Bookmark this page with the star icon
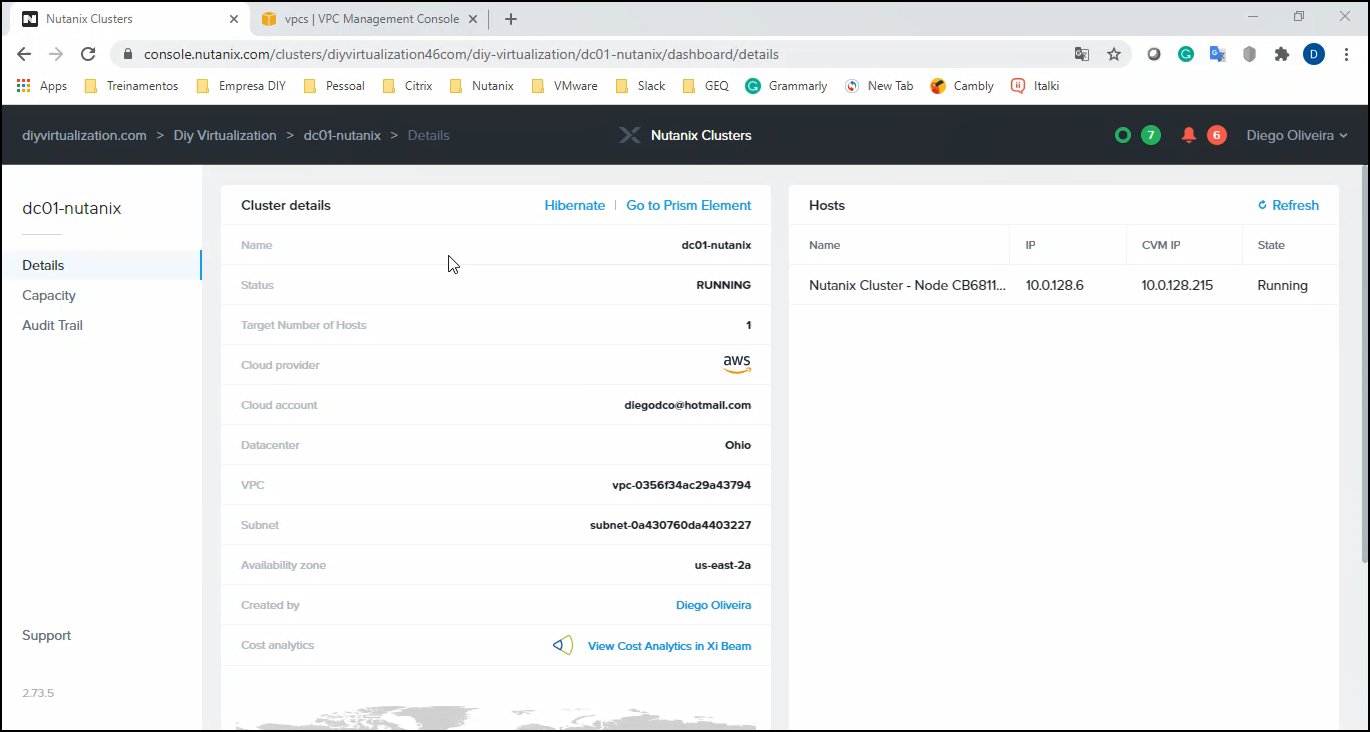 point(1114,54)
